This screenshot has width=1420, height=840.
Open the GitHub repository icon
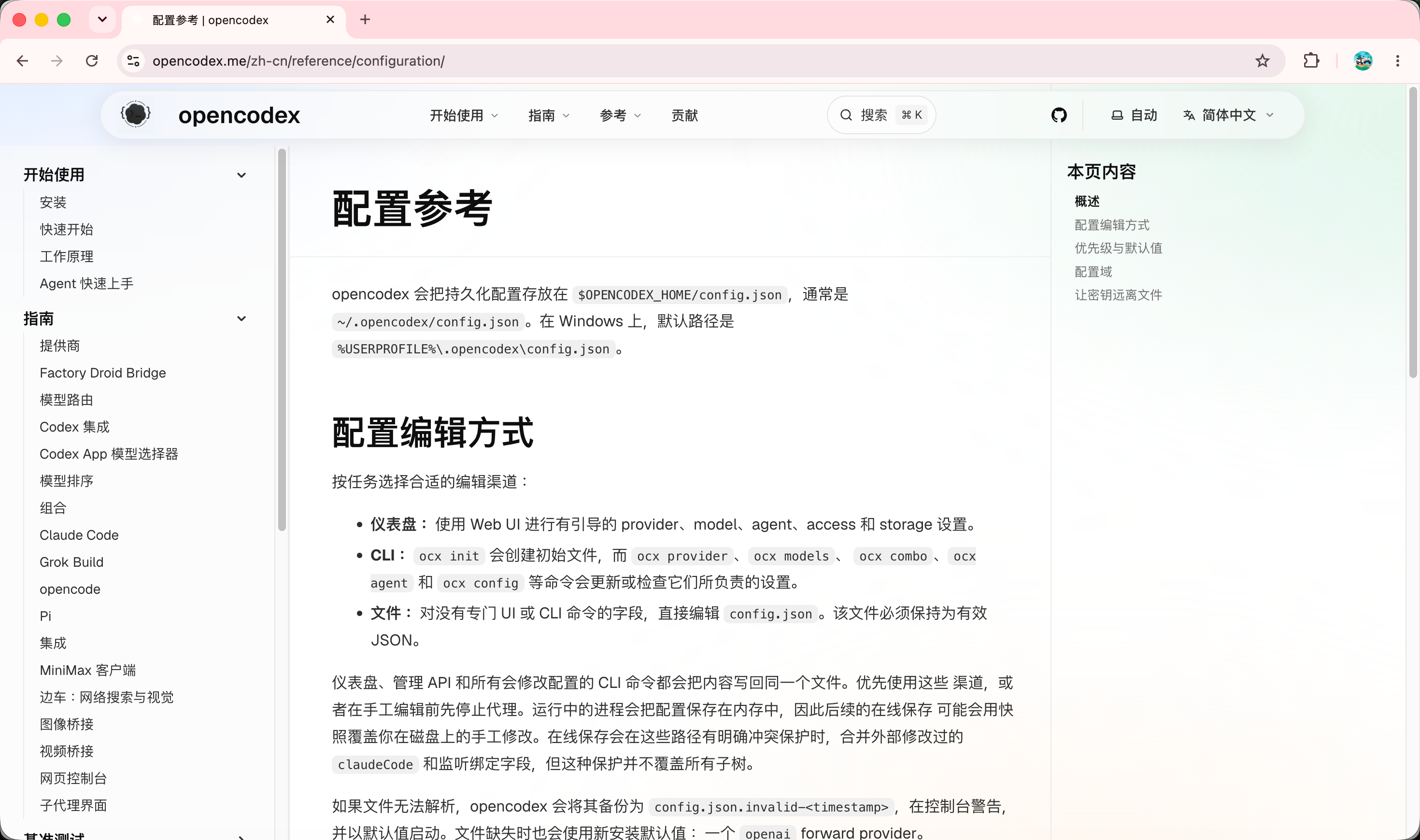pos(1059,115)
